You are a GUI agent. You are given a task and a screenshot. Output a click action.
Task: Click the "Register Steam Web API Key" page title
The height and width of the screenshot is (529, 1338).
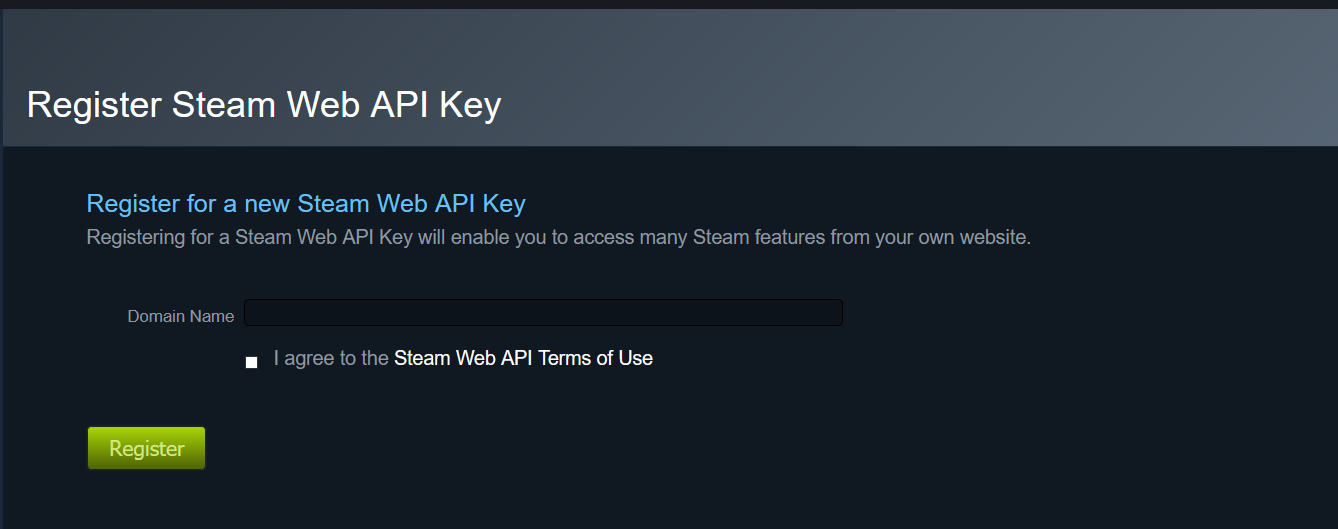coord(264,105)
